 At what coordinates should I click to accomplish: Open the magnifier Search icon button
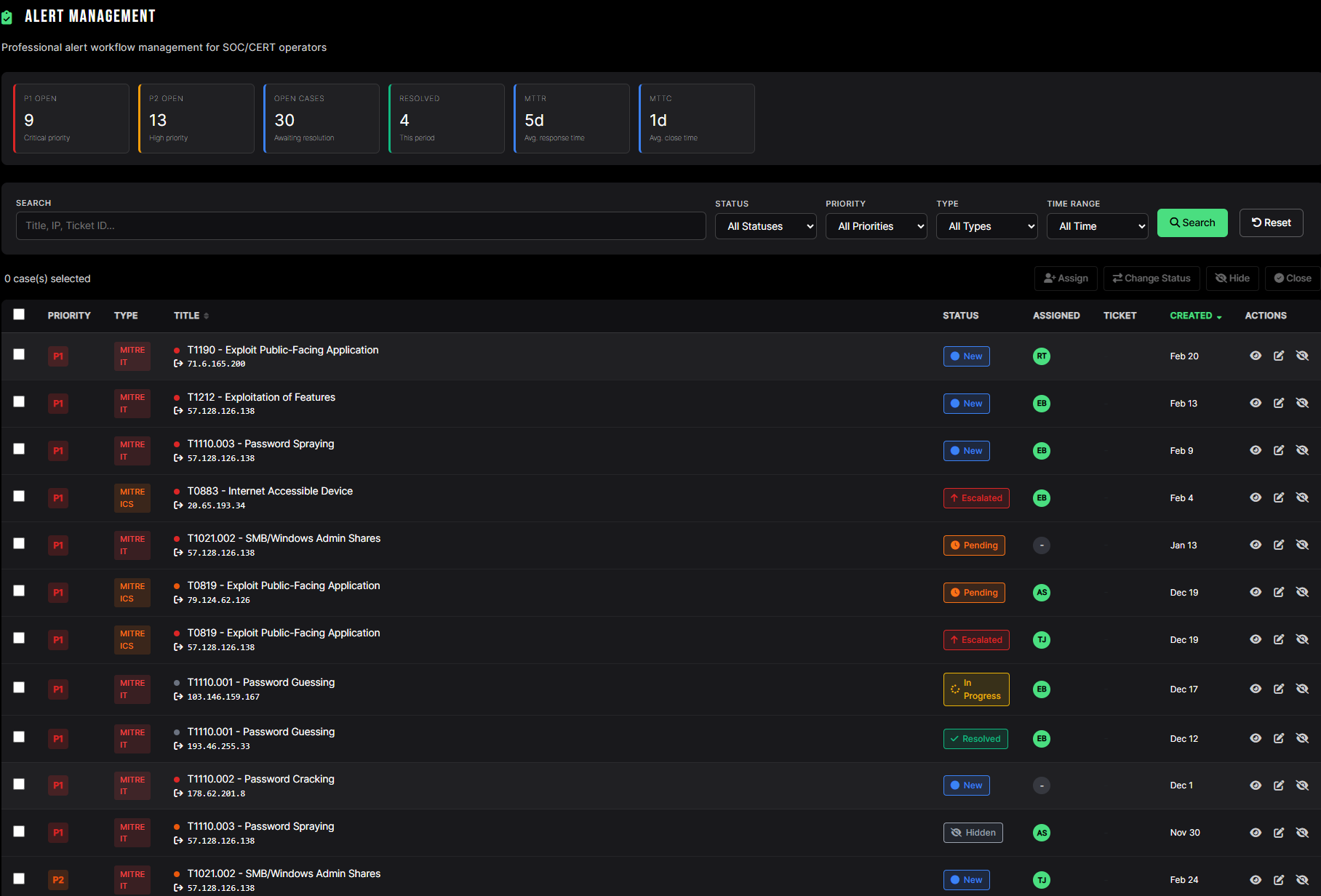pos(1192,223)
